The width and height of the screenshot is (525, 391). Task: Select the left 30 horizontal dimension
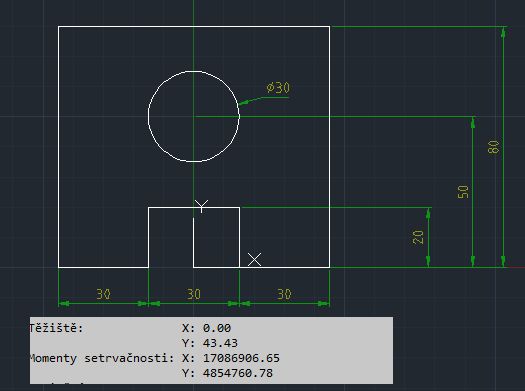coord(103,294)
